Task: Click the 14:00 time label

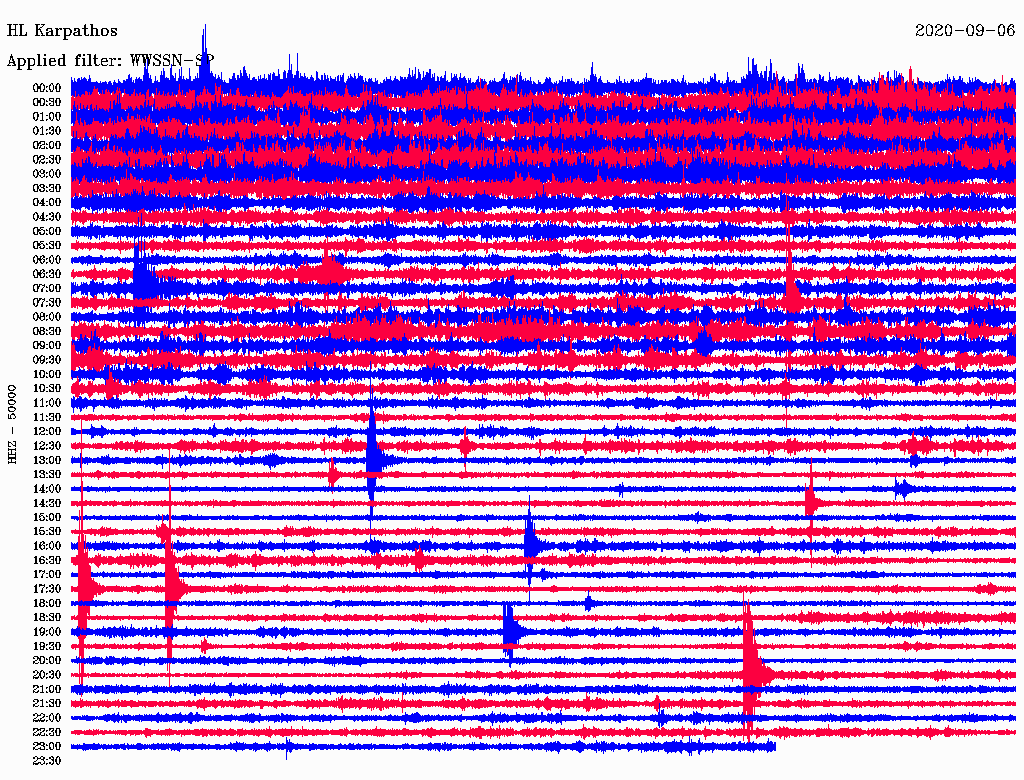Action: (47, 489)
